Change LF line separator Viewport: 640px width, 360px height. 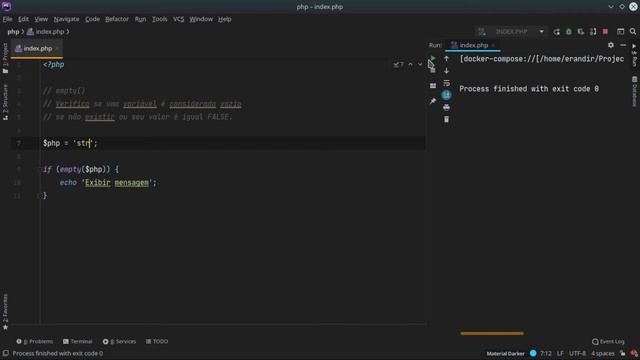pos(560,353)
